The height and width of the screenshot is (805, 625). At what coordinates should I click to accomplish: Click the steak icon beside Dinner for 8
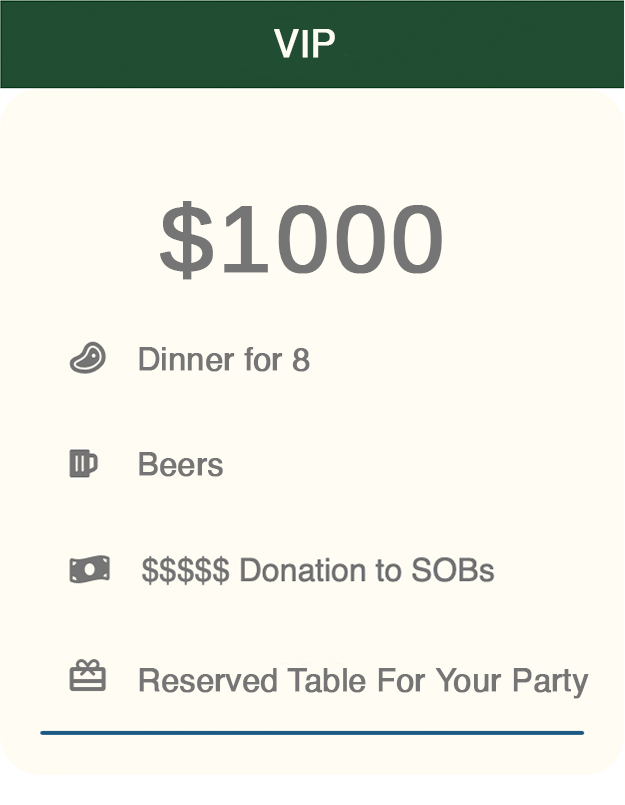coord(87,358)
